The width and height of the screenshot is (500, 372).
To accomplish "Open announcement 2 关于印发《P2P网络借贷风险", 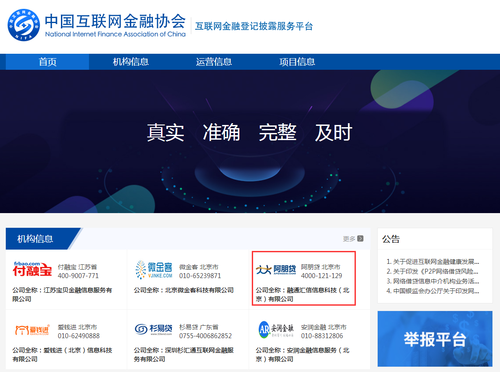I will (433, 271).
